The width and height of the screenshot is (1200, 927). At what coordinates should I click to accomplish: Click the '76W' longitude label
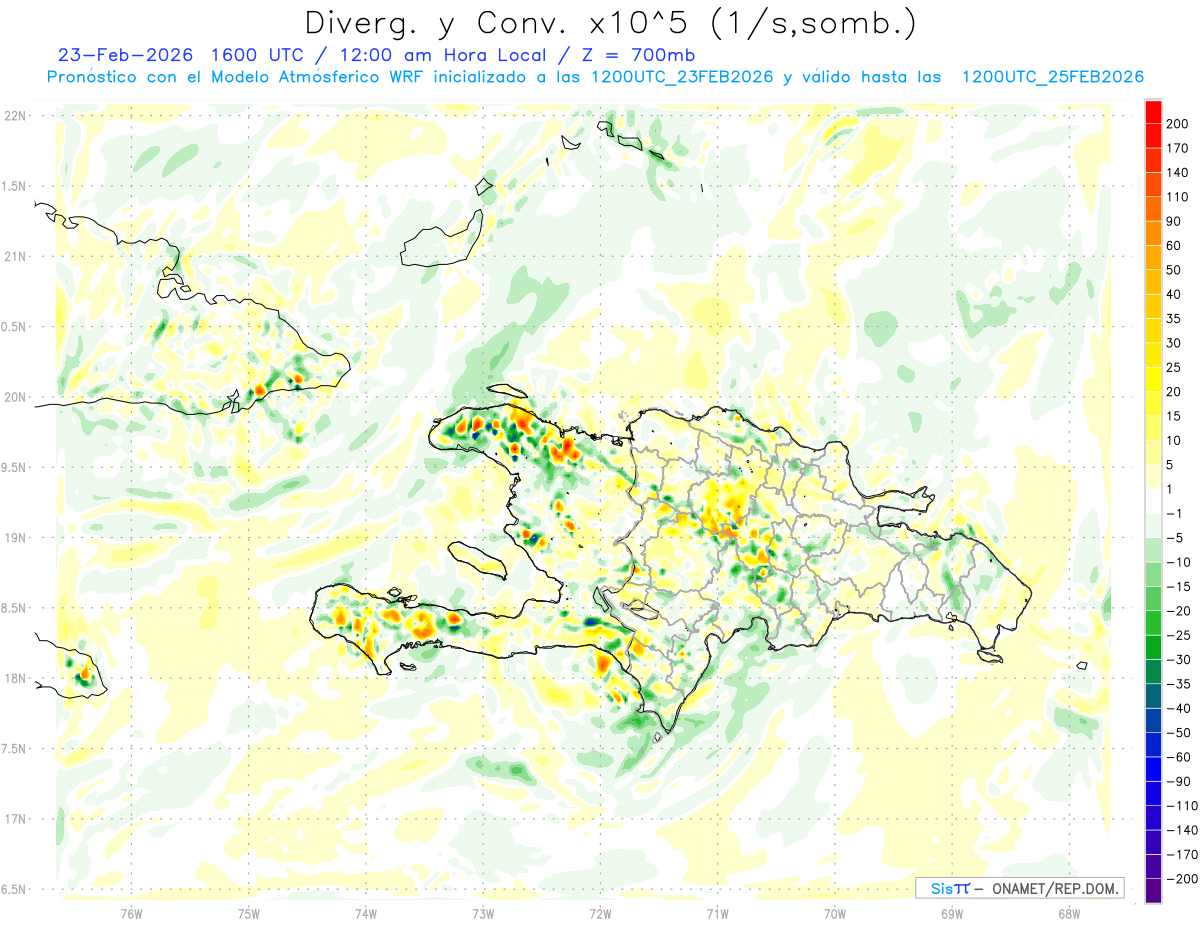131,913
